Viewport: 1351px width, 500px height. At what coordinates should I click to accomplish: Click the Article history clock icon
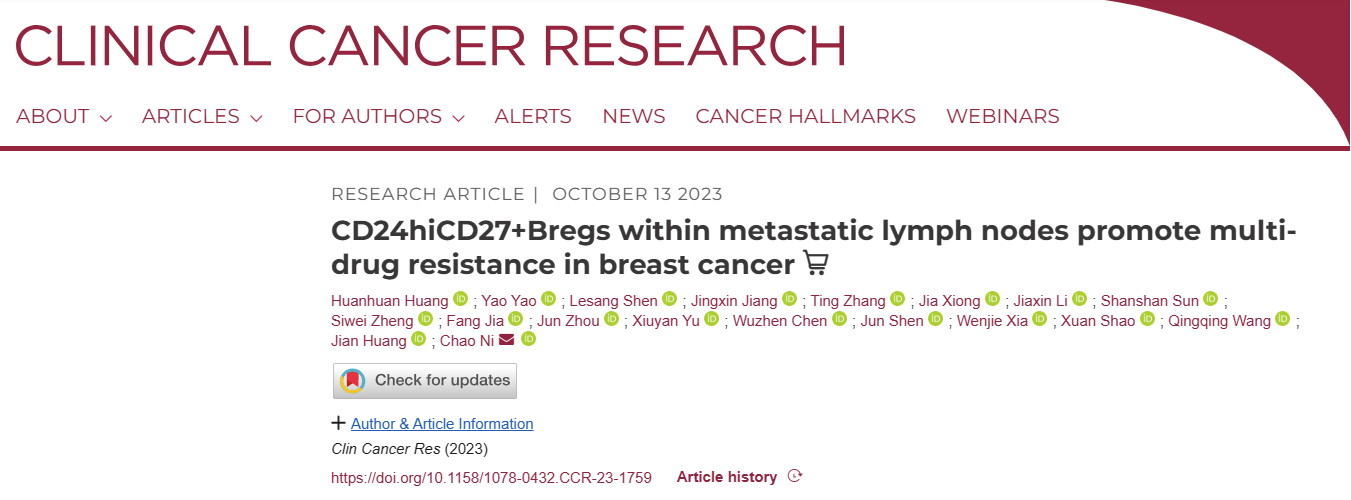pyautogui.click(x=795, y=477)
